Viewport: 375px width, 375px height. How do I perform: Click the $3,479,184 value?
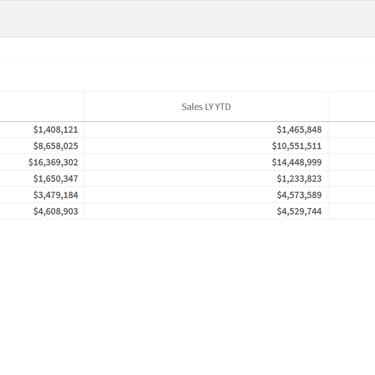56,195
